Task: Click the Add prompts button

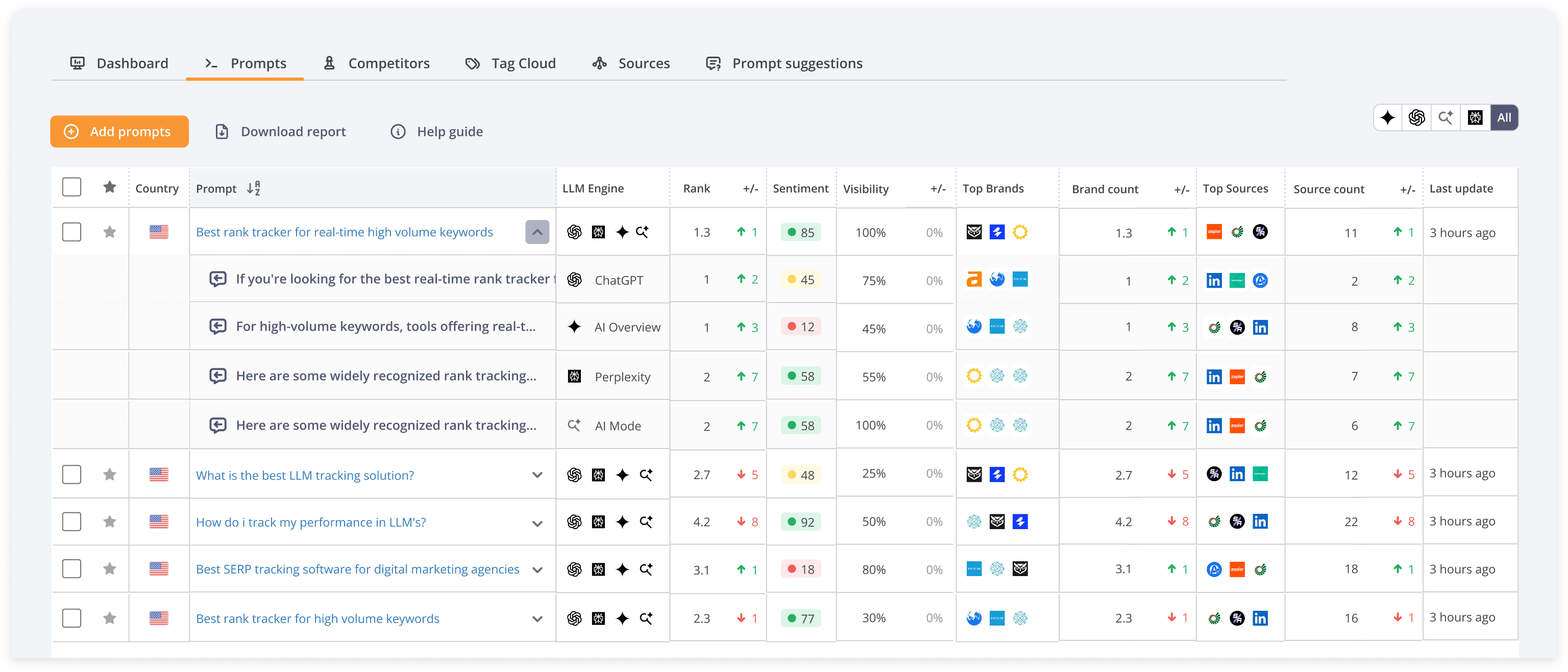Action: [x=119, y=132]
